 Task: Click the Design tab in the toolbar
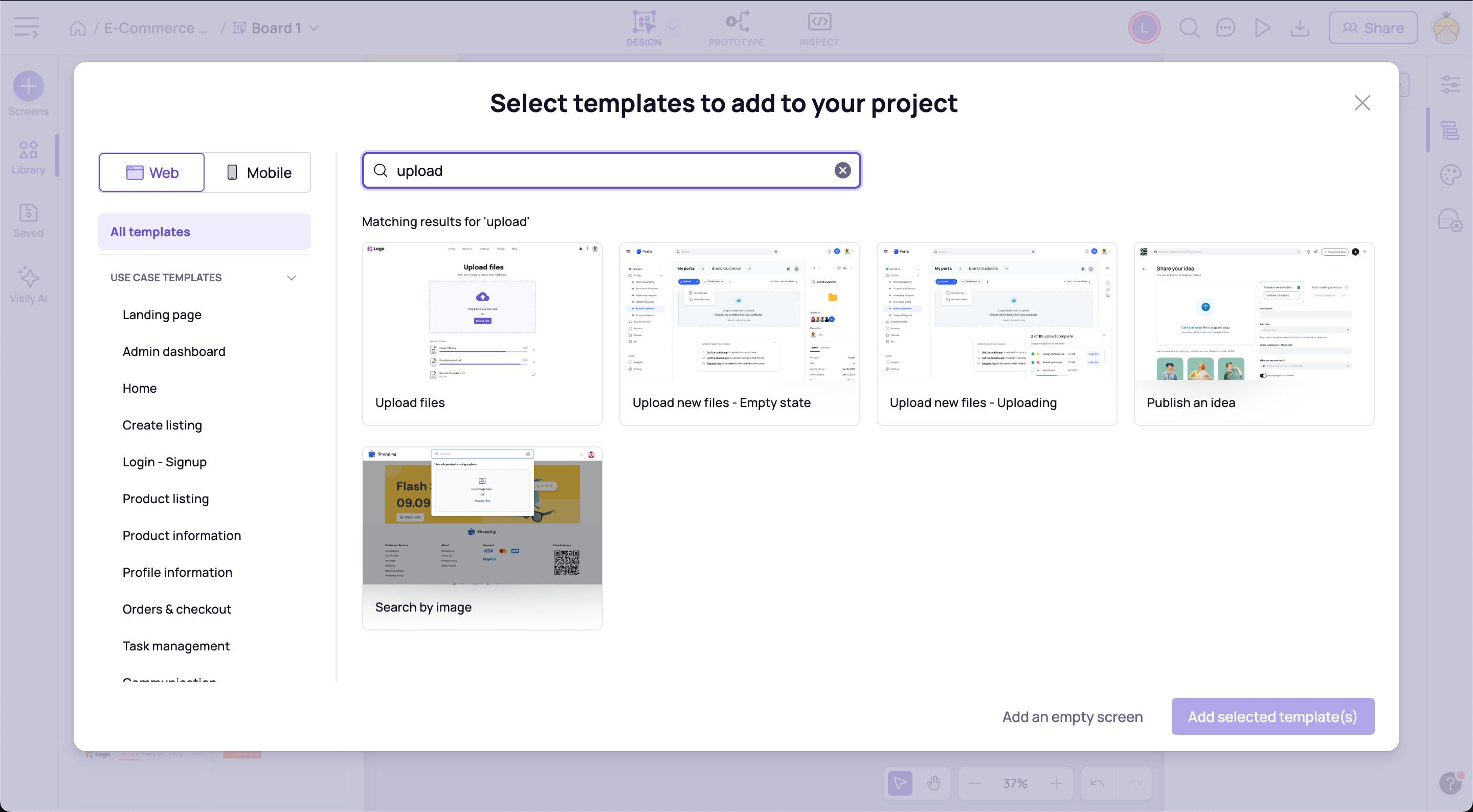[644, 28]
